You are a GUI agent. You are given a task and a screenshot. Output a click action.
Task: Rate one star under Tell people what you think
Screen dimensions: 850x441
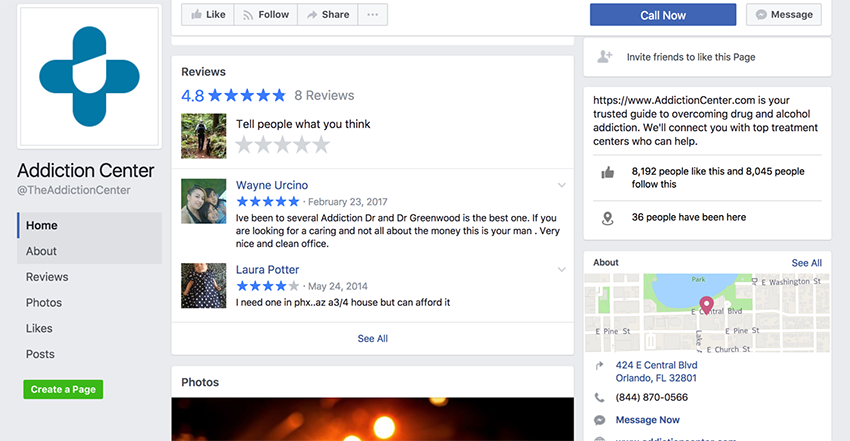point(244,145)
